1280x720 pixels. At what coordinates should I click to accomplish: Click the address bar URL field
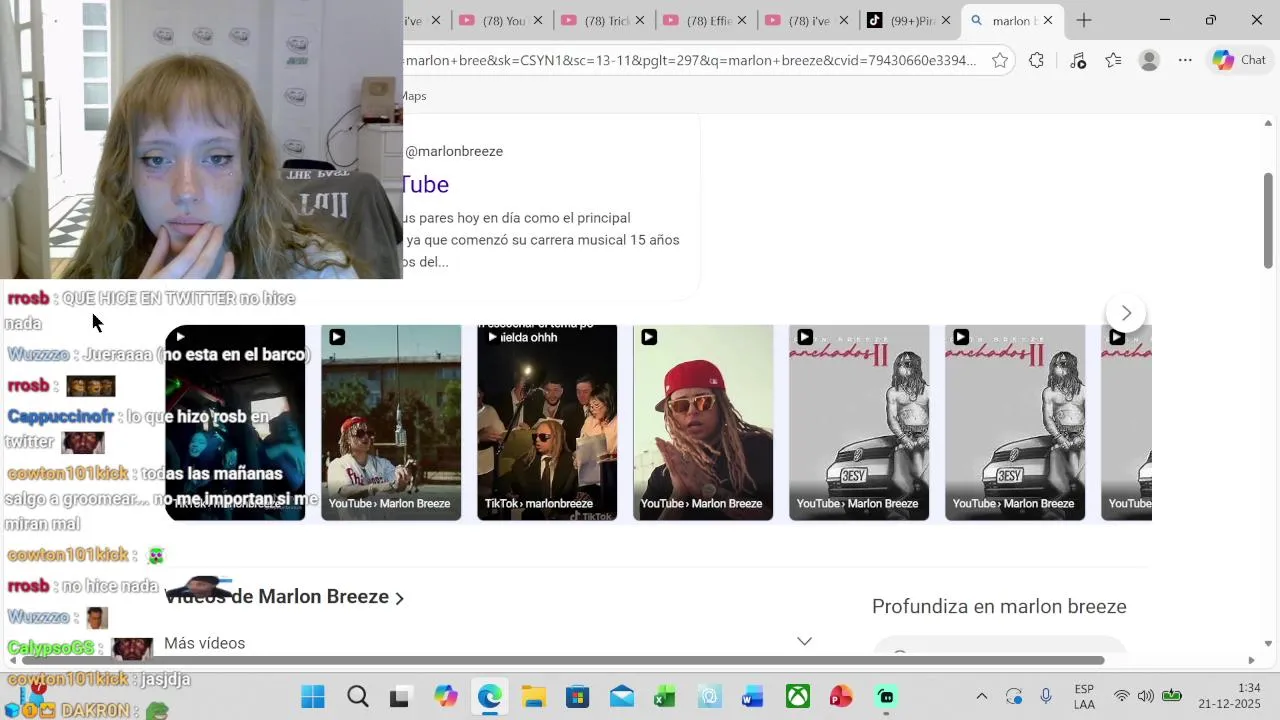(x=690, y=60)
